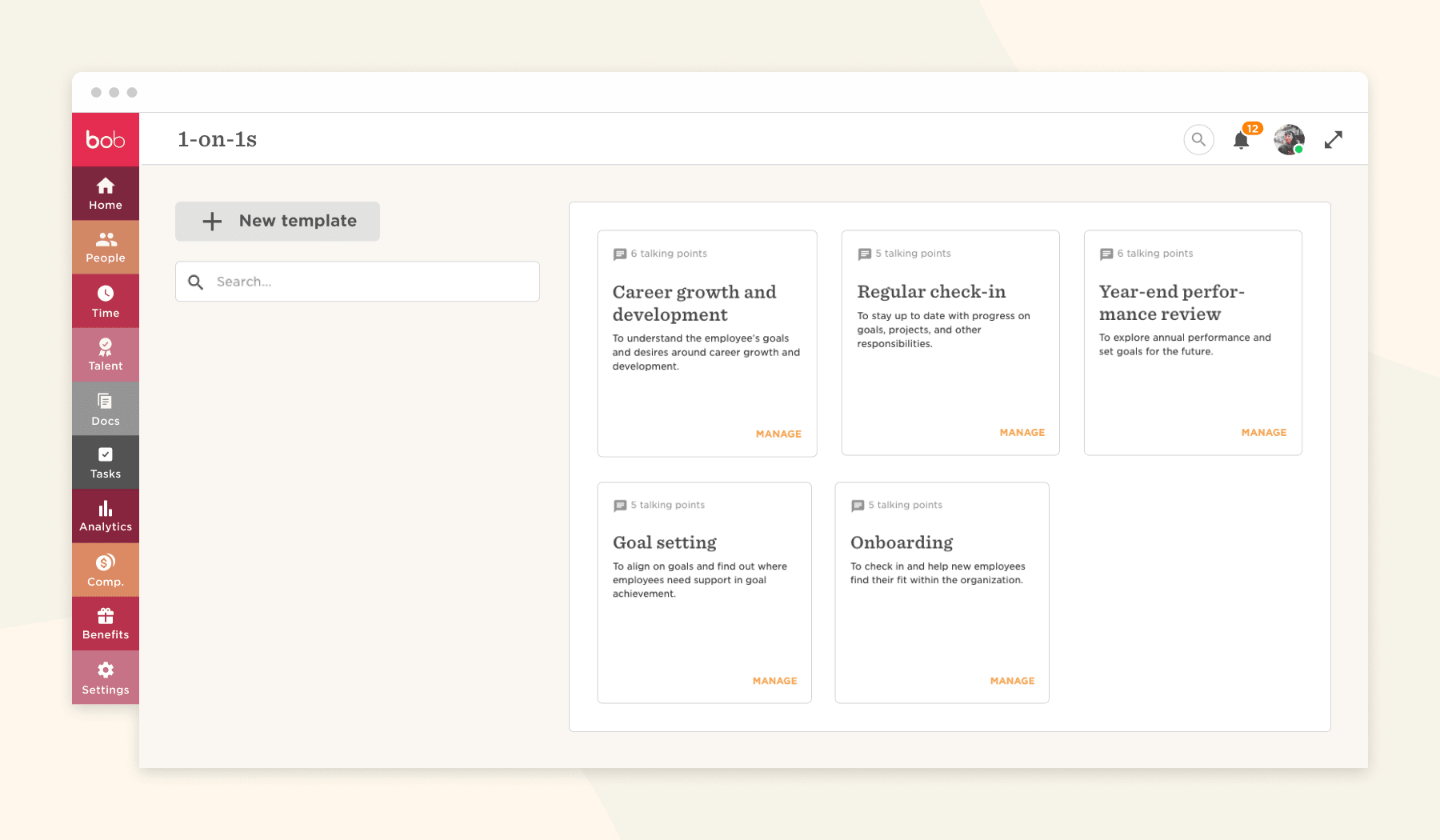This screenshot has width=1440, height=840.
Task: Open the Onboarding template card title
Action: tap(902, 542)
